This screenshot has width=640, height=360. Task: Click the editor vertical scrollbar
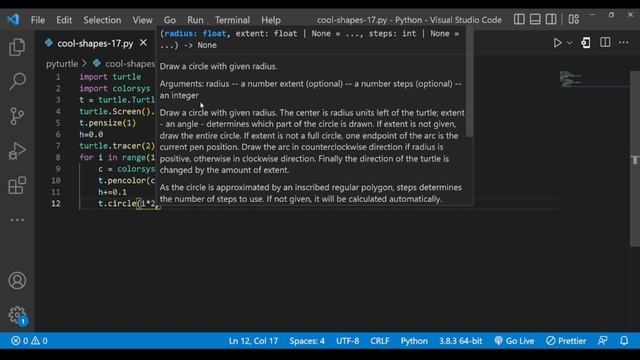point(635,159)
